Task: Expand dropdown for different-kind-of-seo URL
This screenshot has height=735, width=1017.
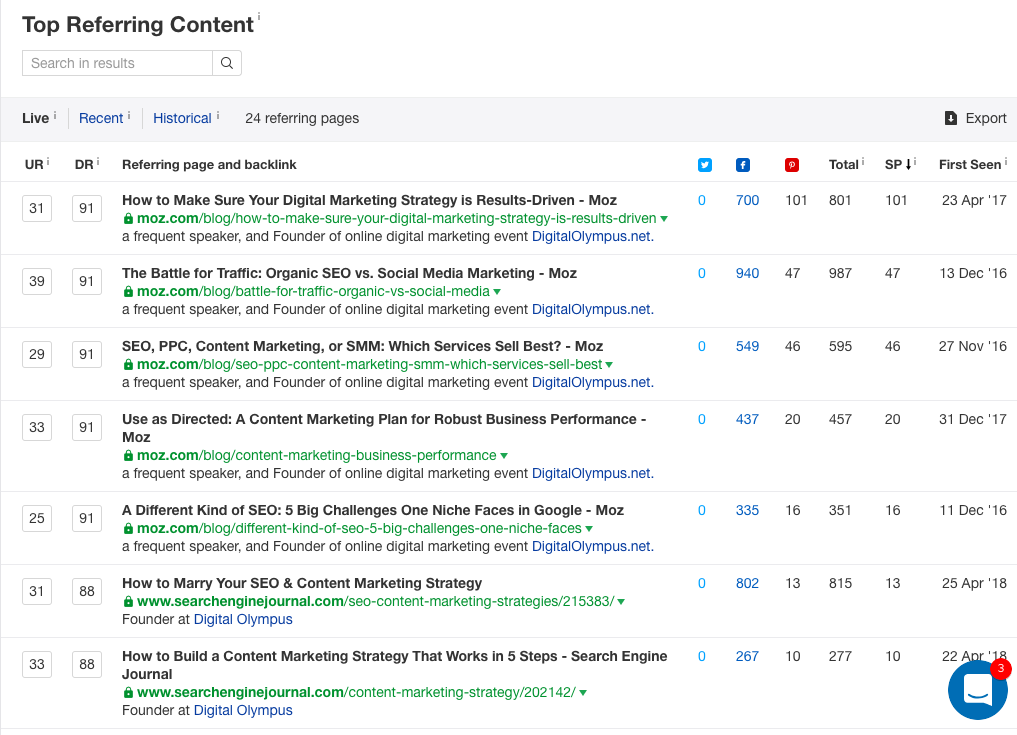Action: tap(589, 529)
